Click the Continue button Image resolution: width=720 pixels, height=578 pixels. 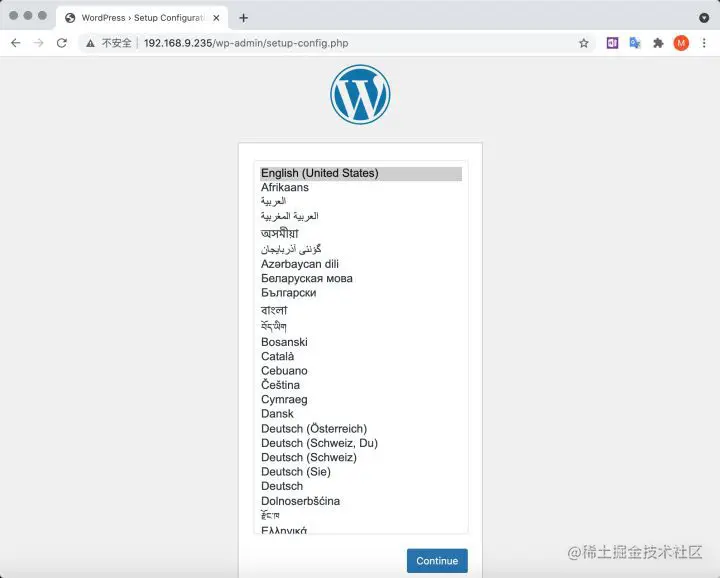[x=437, y=561]
